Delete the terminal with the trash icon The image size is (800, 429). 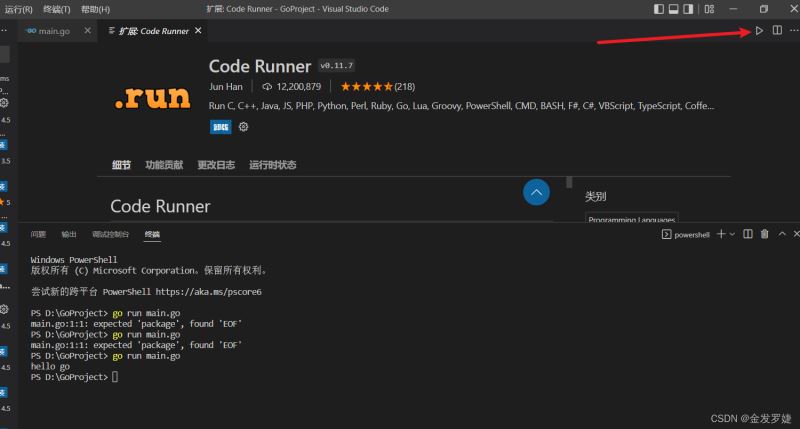tap(764, 234)
